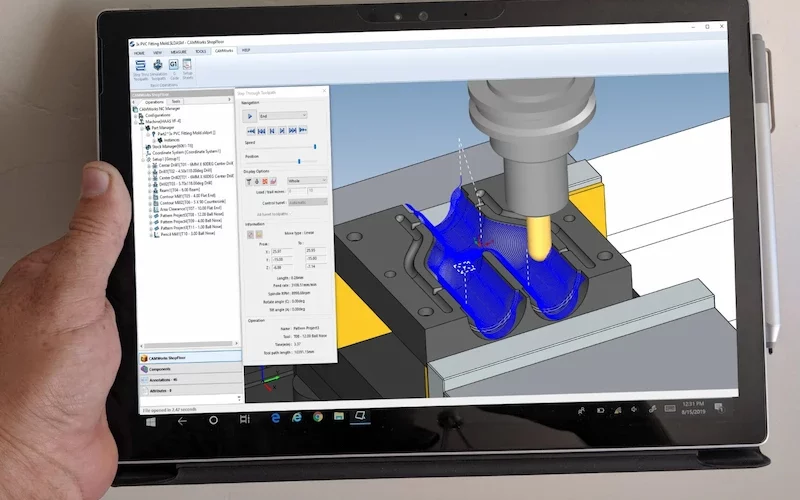Viewport: 800px width, 500px height.
Task: Toggle the red toolpath points display icon
Action: [265, 181]
